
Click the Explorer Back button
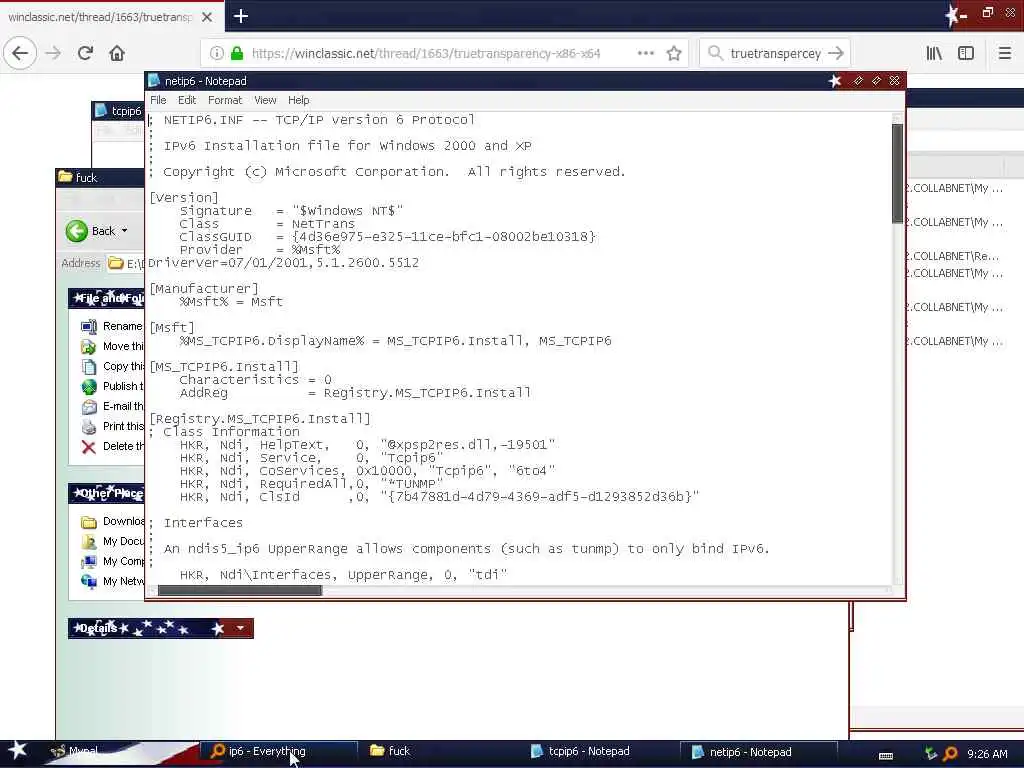pos(90,231)
